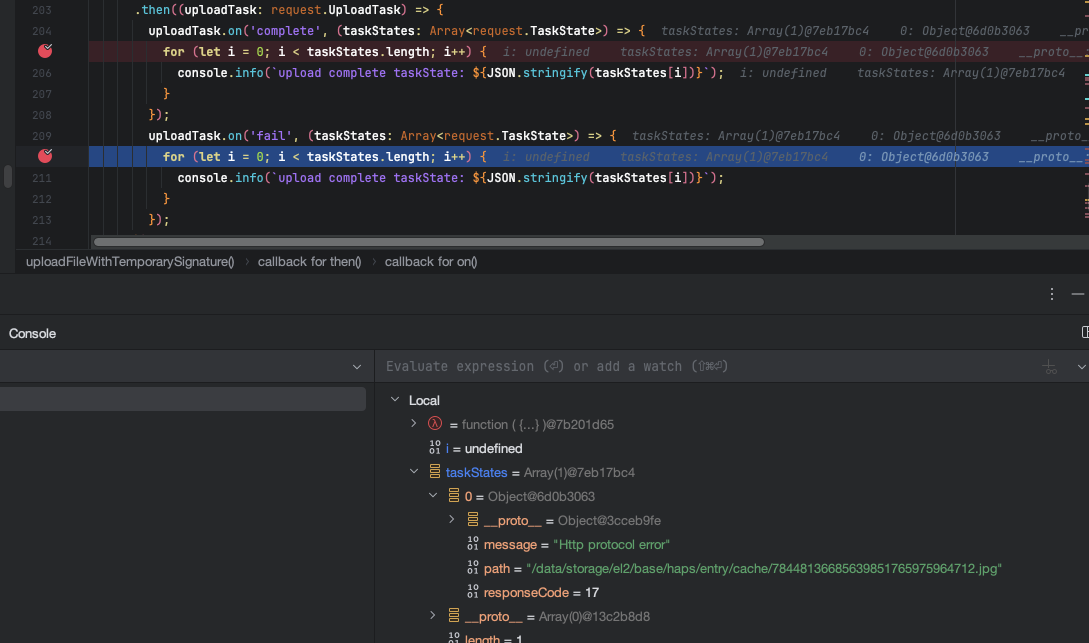The image size is (1089, 643).
Task: Click the Evaluate expression input field
Action: coord(700,367)
